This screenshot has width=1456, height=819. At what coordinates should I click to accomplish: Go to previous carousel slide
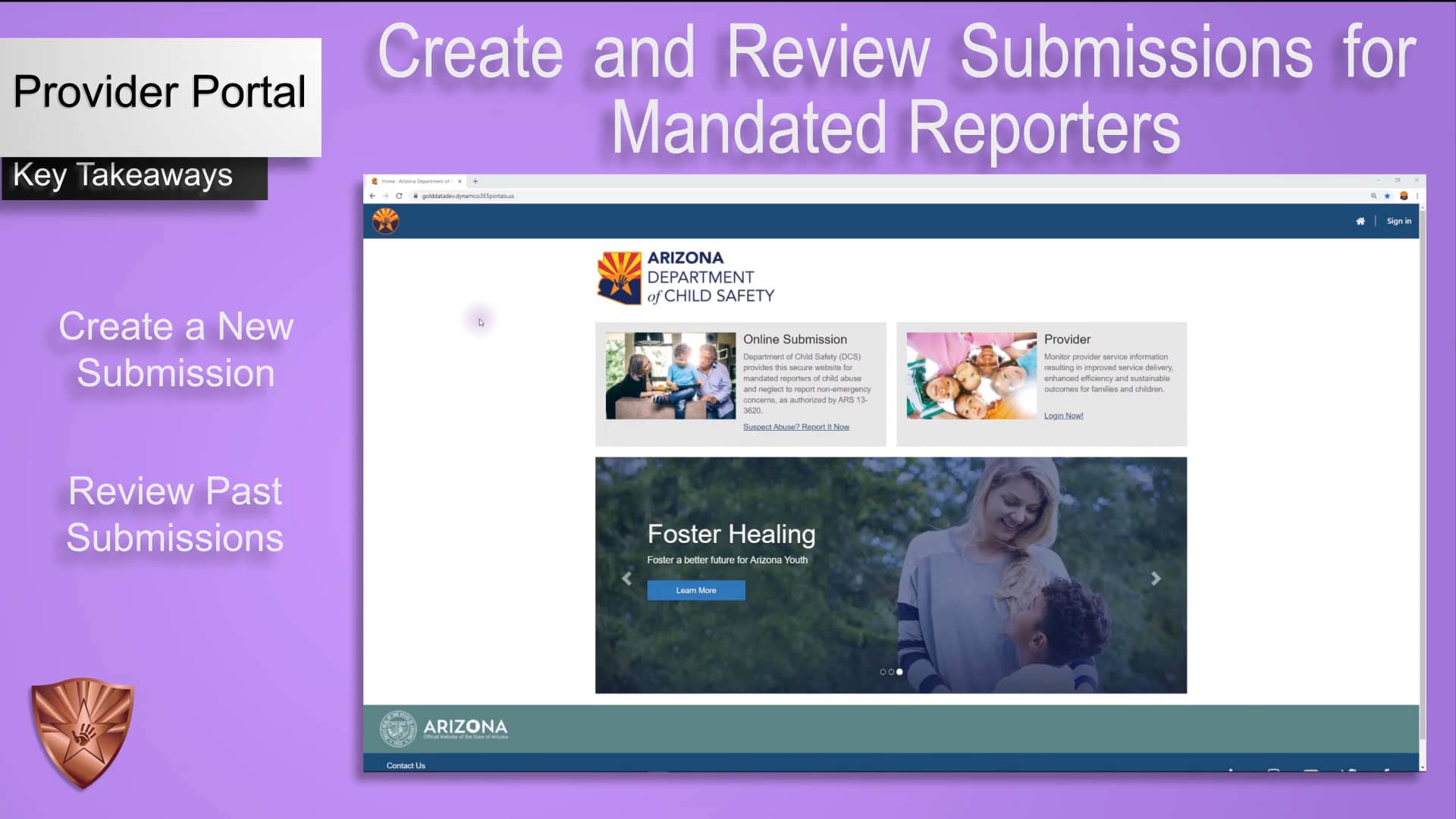tap(626, 579)
